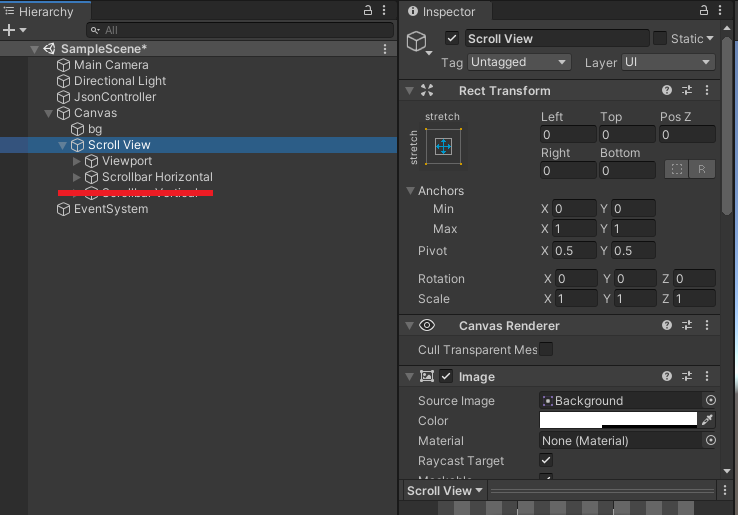Open the Layer dropdown showing UI
The image size is (738, 515).
[668, 62]
